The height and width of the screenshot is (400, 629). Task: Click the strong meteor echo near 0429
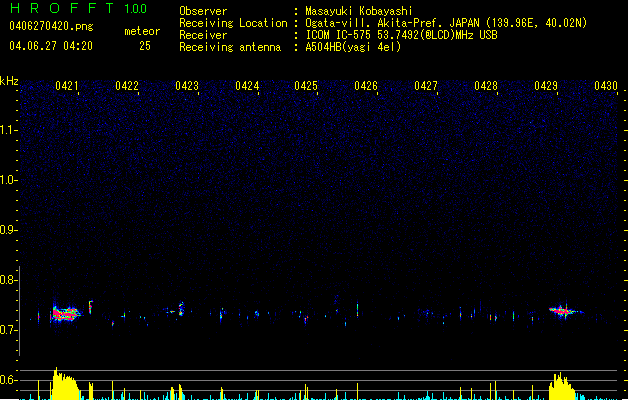coord(565,311)
